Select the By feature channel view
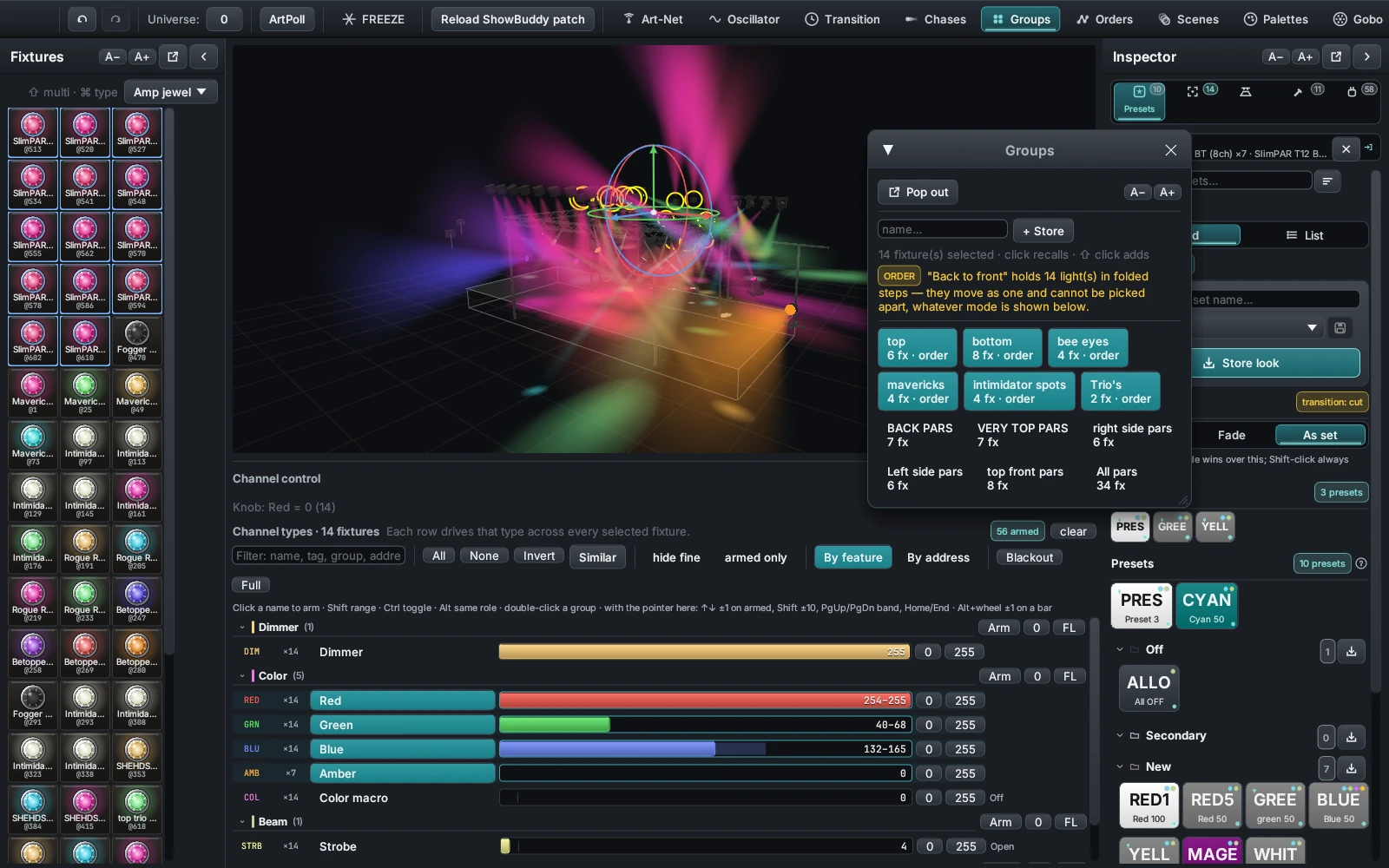The image size is (1389, 868). click(852, 557)
